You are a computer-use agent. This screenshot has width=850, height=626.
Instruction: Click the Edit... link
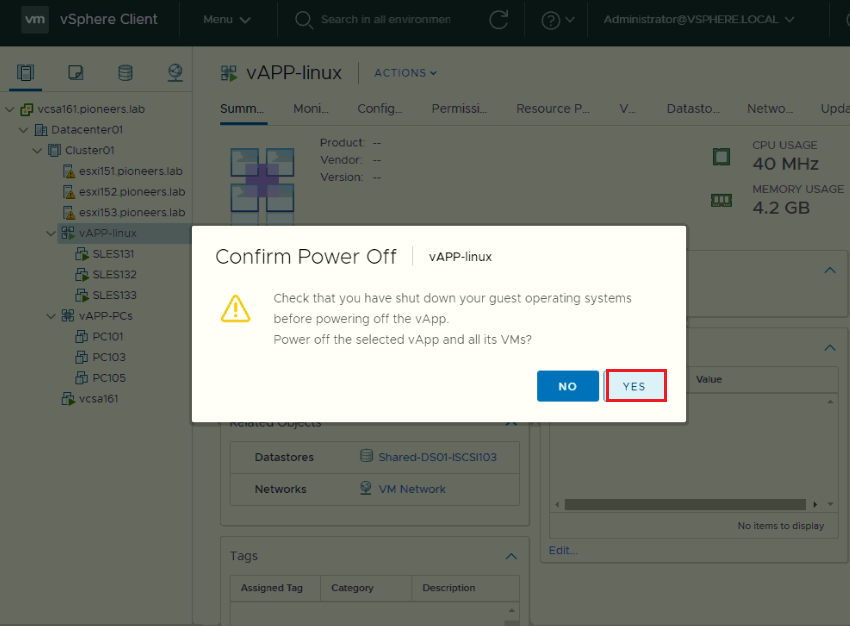click(x=563, y=551)
